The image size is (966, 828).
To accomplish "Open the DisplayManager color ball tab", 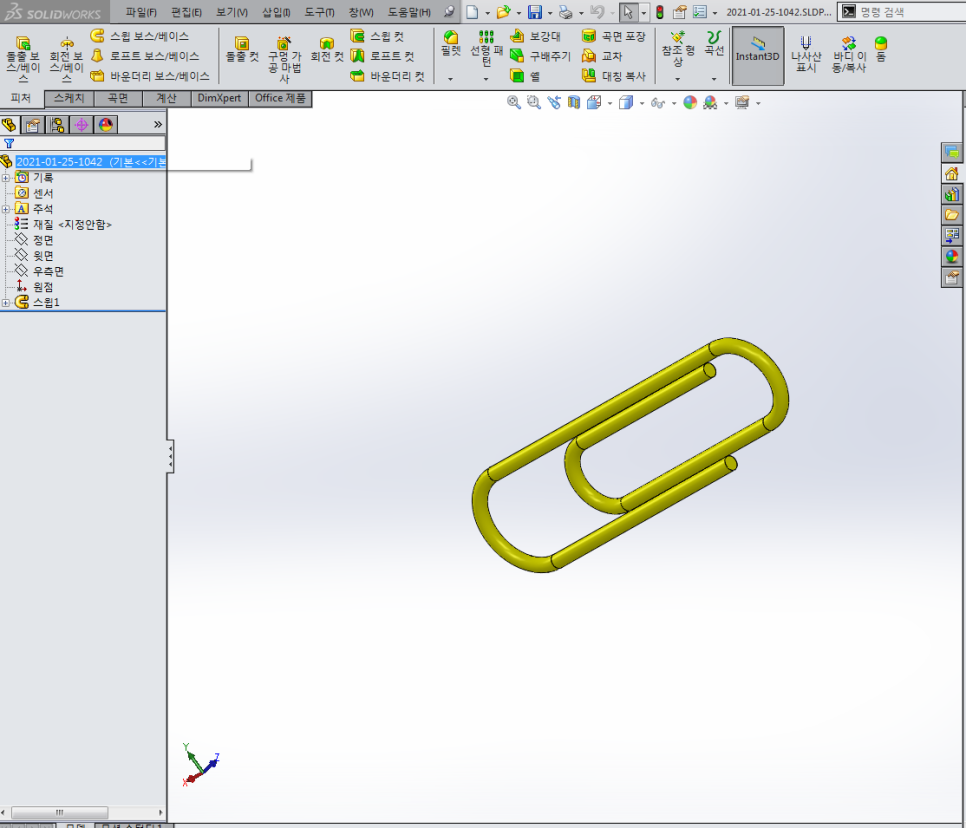I will coord(105,125).
